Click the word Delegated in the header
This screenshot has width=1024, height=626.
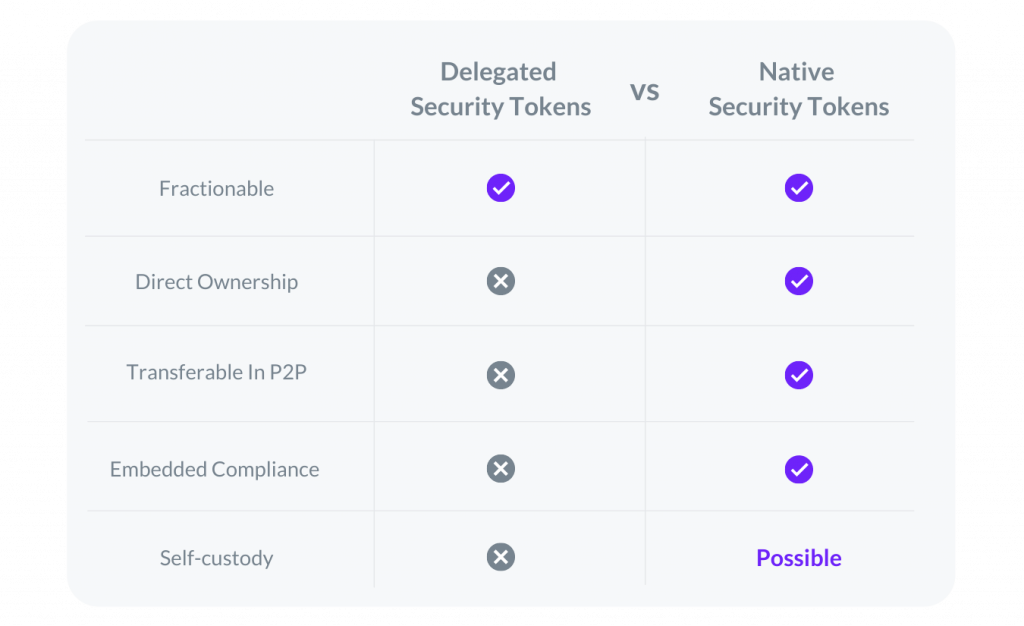pos(498,72)
